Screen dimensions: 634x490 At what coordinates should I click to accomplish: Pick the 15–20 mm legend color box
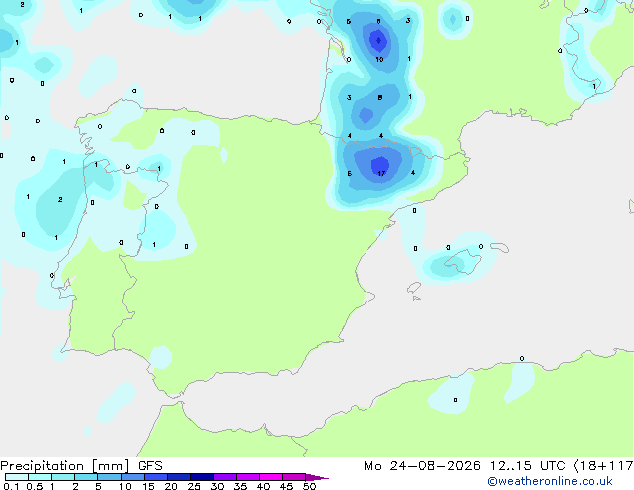pyautogui.click(x=156, y=477)
